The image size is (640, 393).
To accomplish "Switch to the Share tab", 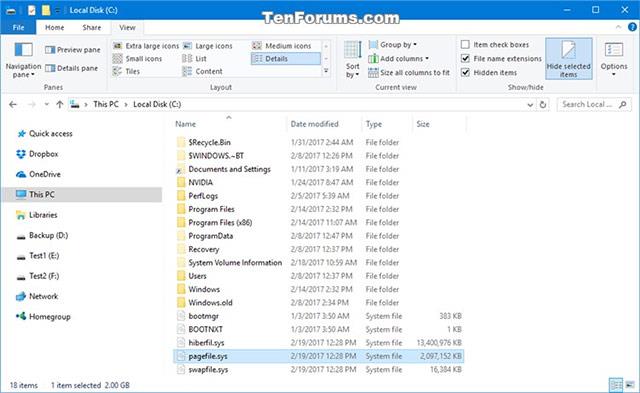I will tap(91, 27).
